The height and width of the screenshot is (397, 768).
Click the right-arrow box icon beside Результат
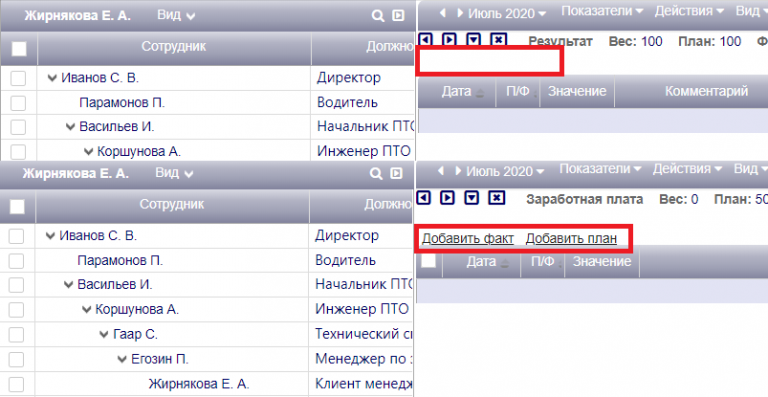pyautogui.click(x=449, y=39)
